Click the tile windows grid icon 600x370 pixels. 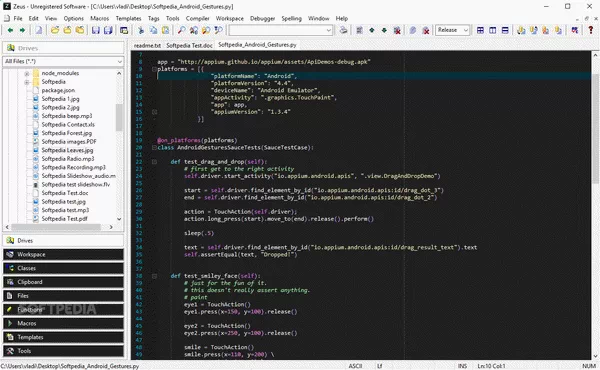[480, 30]
